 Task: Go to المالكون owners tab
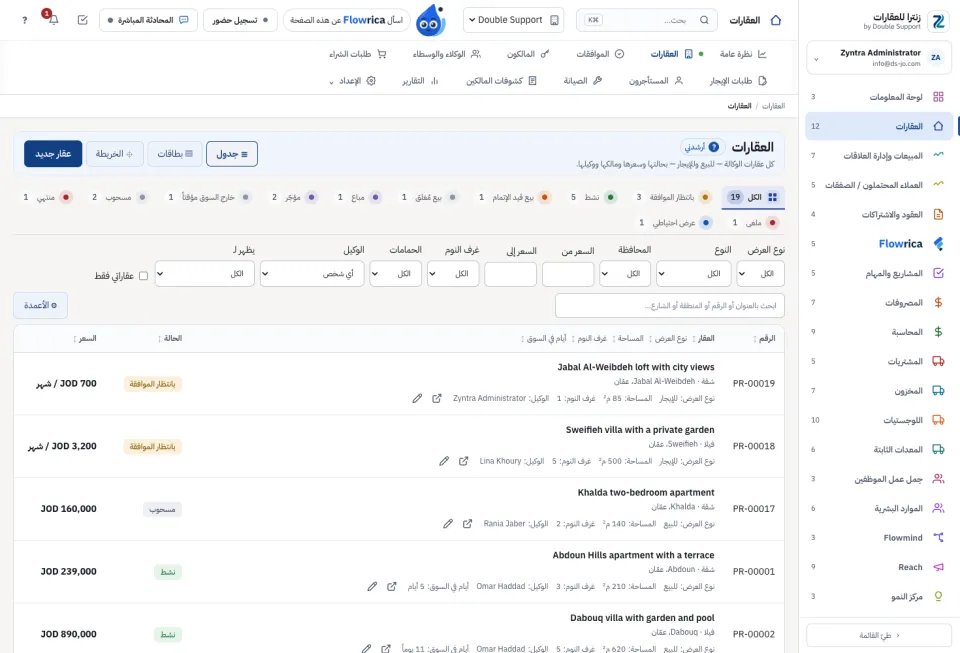pyautogui.click(x=528, y=54)
